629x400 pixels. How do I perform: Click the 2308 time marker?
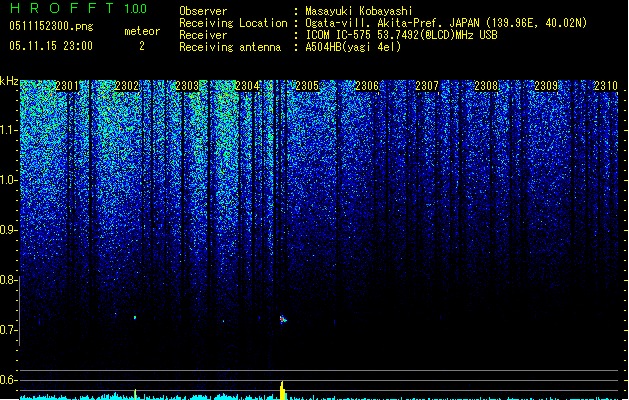click(x=486, y=86)
